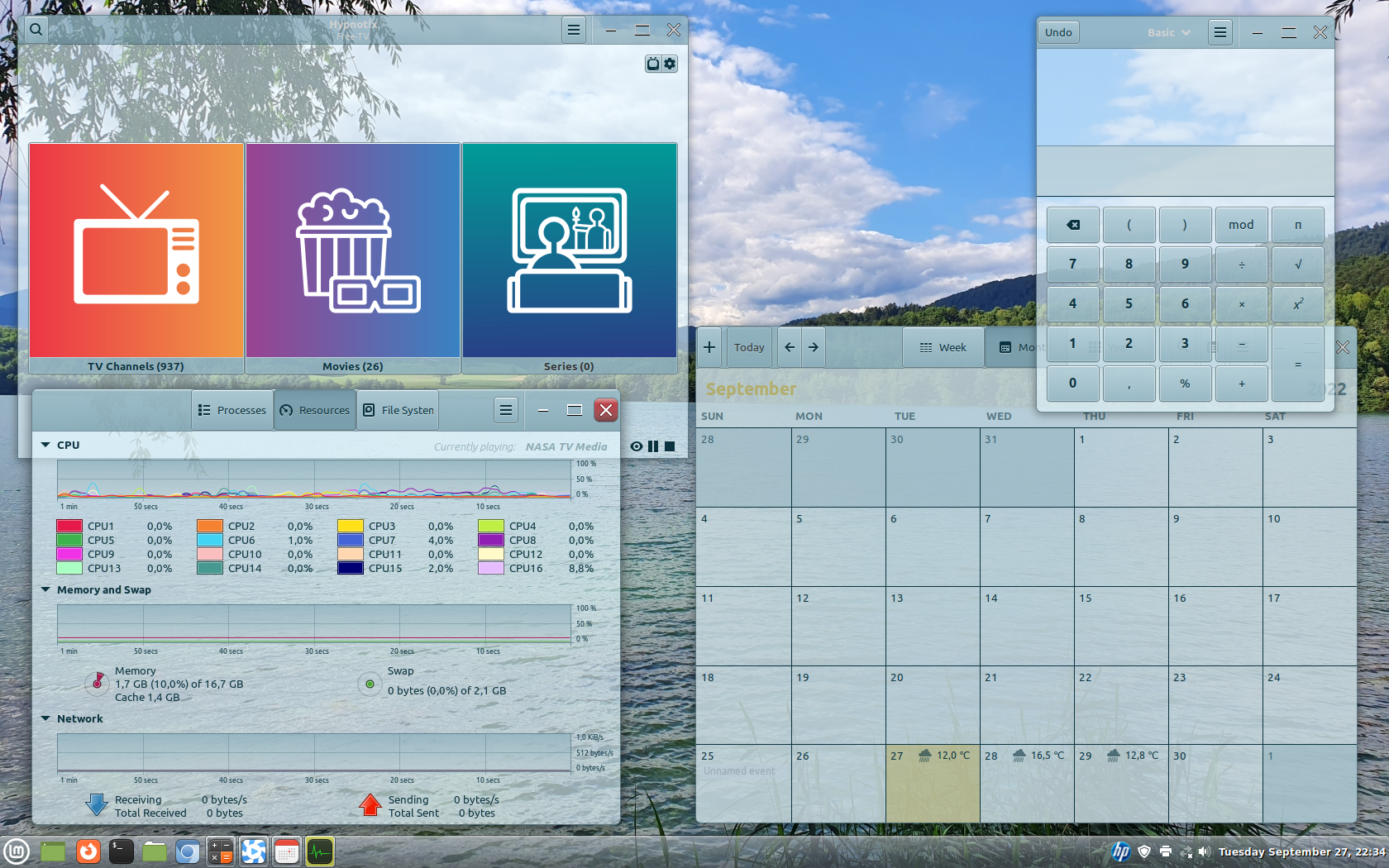Click Undo in the Calculator
The image size is (1389, 868).
(1058, 32)
